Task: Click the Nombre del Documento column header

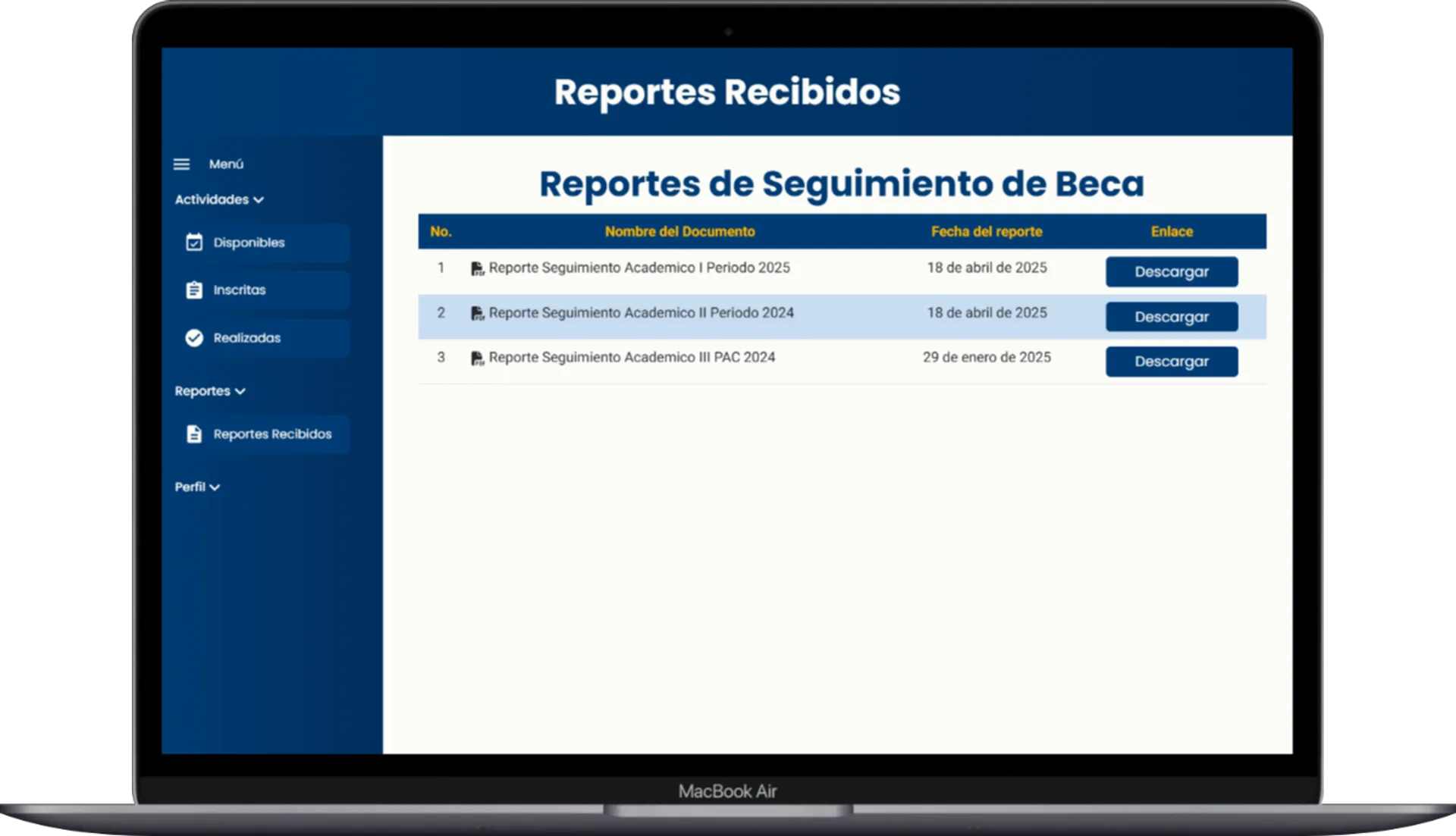Action: tap(679, 232)
